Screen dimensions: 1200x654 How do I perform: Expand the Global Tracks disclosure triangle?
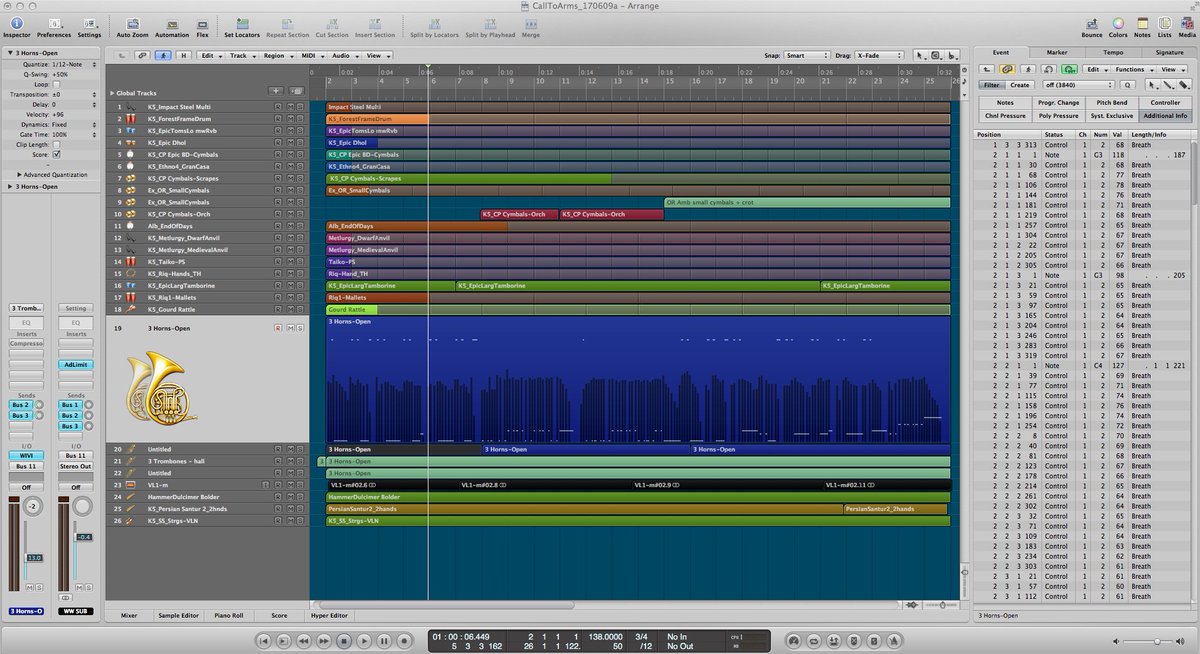tap(112, 92)
